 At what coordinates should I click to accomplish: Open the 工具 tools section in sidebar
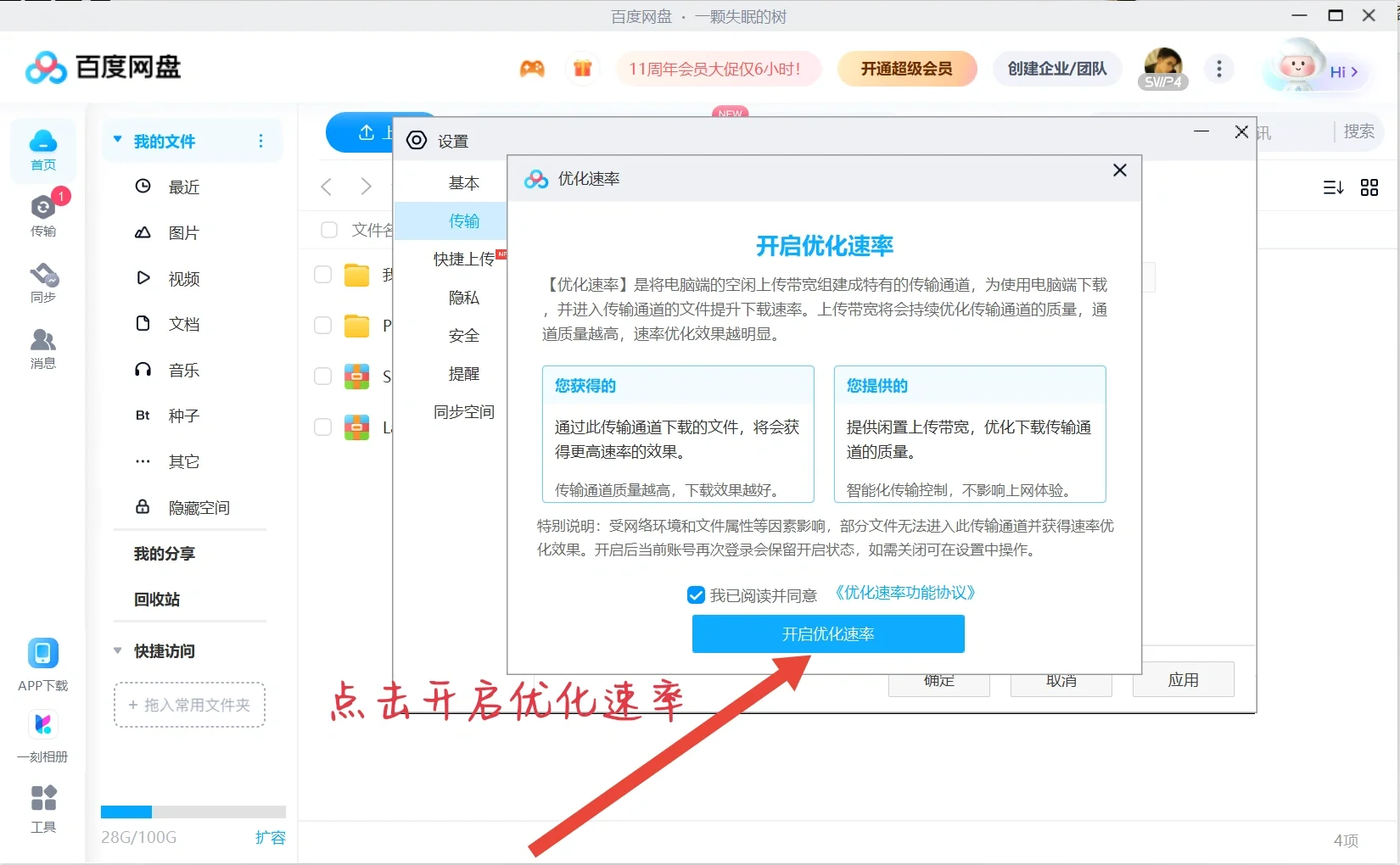click(43, 806)
